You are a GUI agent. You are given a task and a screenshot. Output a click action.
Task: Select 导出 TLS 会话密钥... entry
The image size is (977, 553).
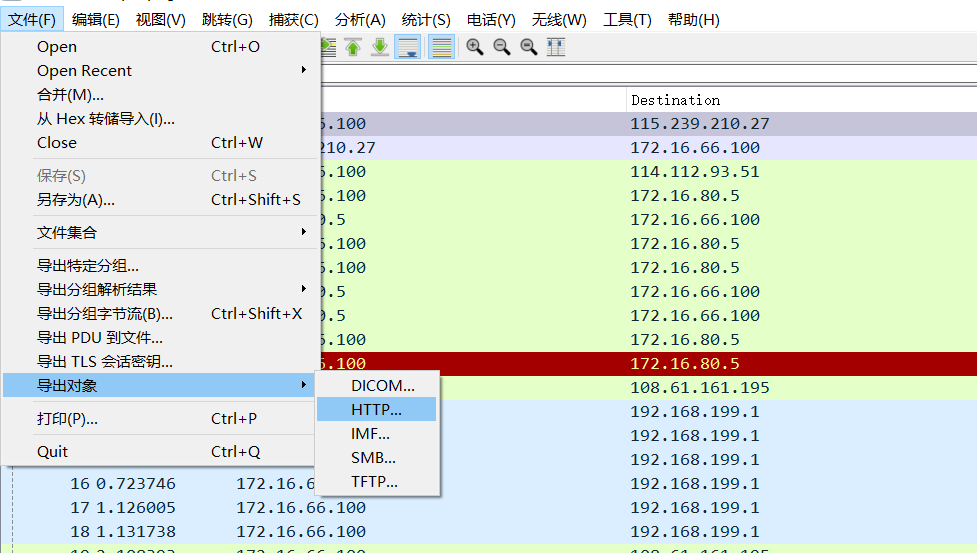point(160,361)
